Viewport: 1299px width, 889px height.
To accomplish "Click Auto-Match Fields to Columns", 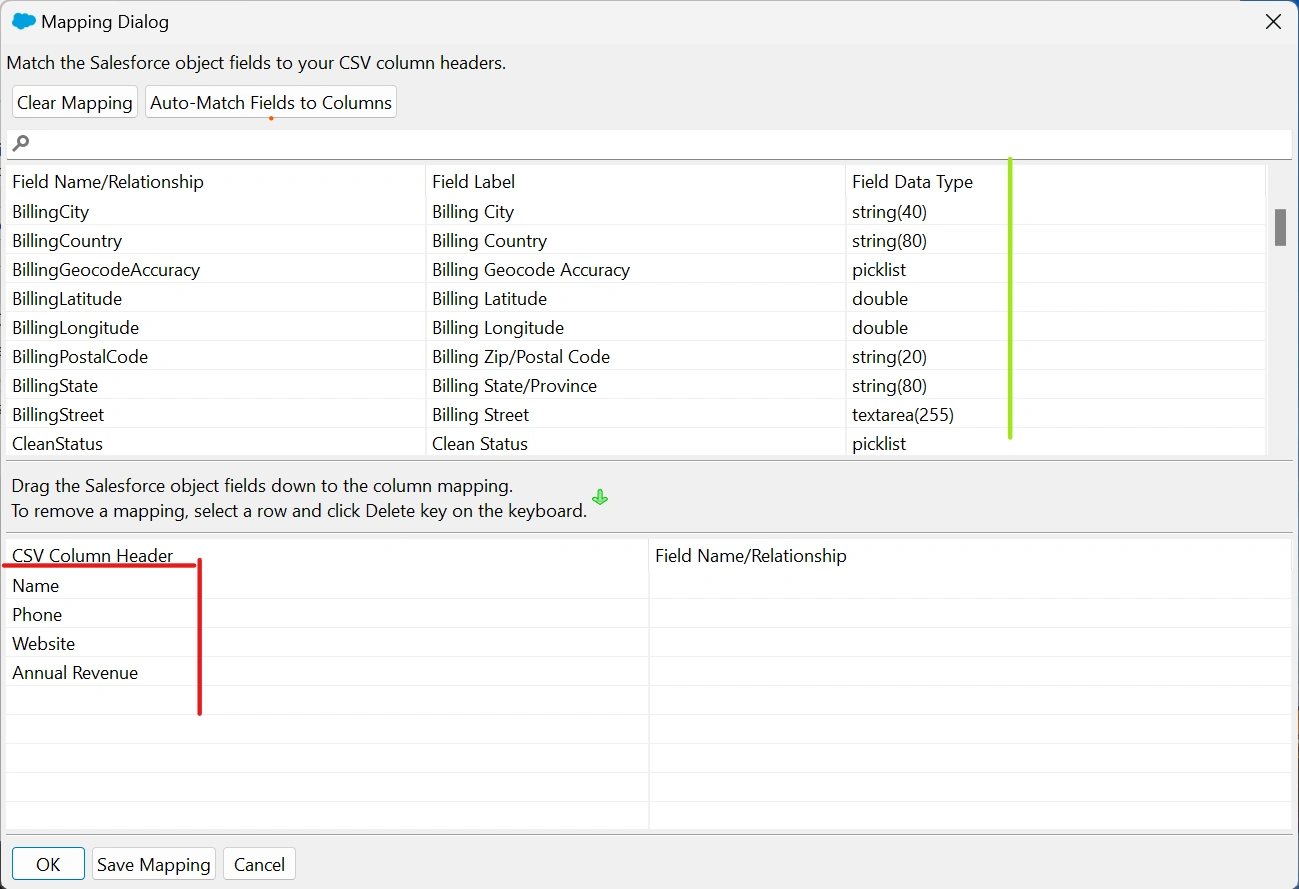I will 271,102.
